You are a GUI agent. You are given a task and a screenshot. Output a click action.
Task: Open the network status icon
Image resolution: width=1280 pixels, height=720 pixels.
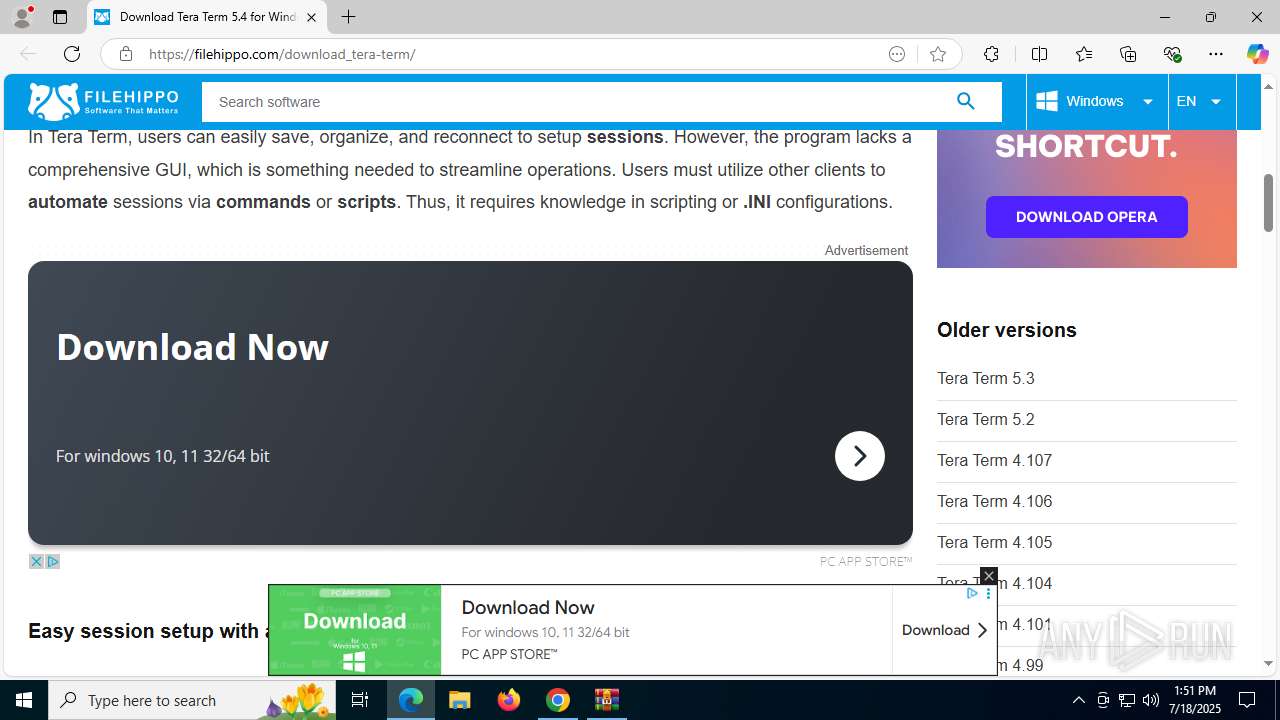[x=1126, y=700]
